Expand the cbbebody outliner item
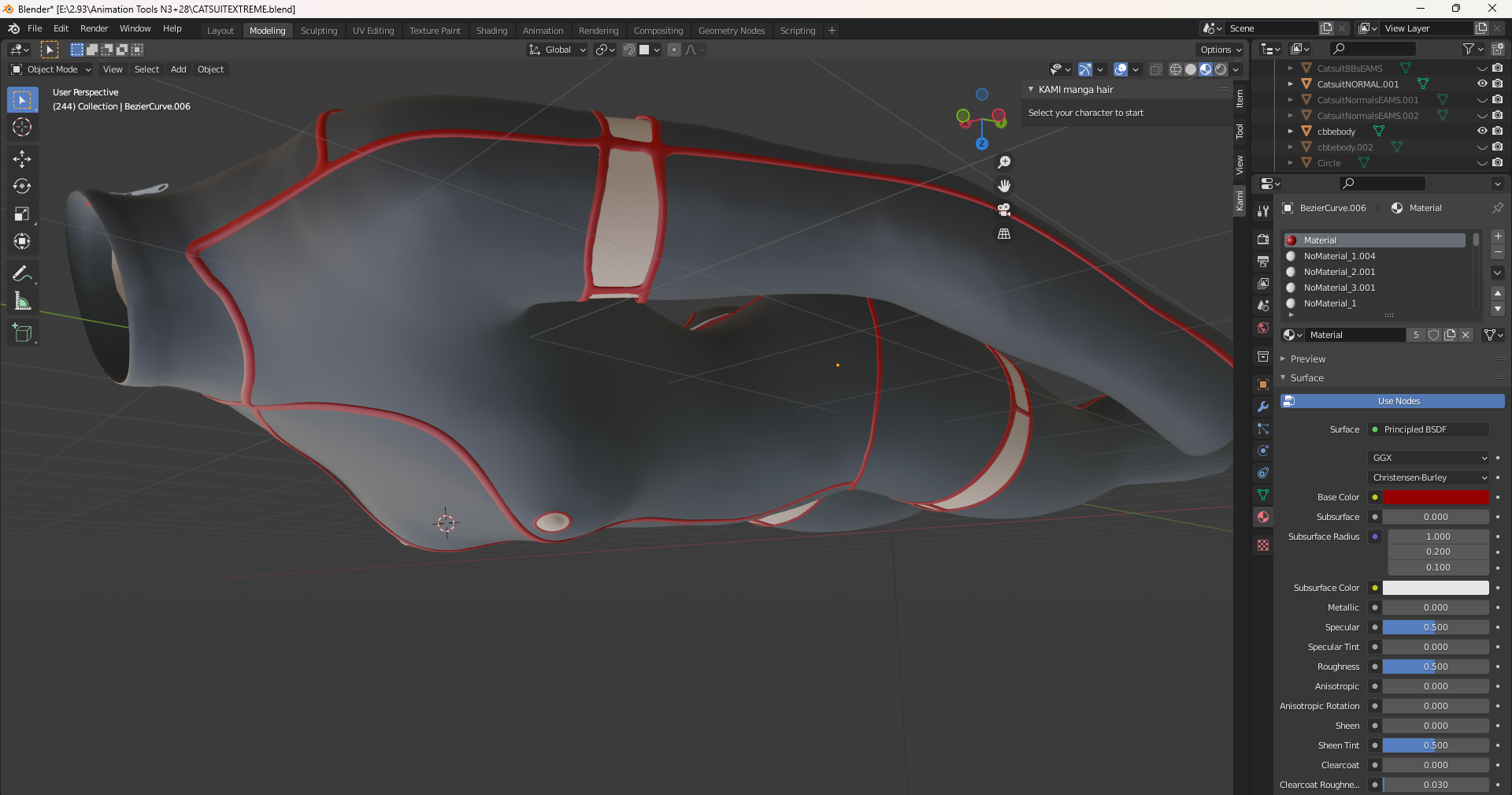1512x795 pixels. click(x=1290, y=132)
